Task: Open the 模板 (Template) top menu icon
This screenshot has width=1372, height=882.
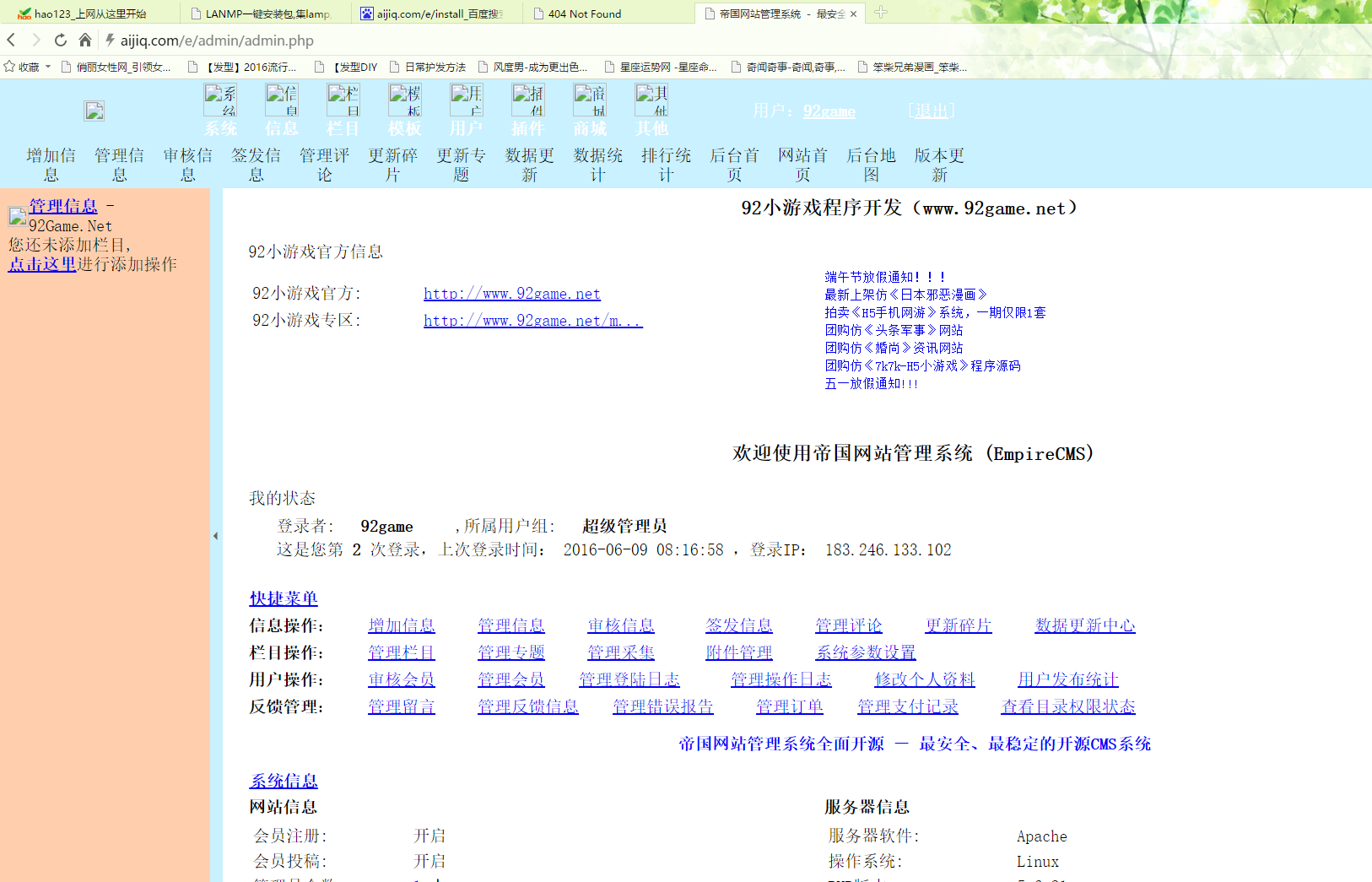Action: 405,100
